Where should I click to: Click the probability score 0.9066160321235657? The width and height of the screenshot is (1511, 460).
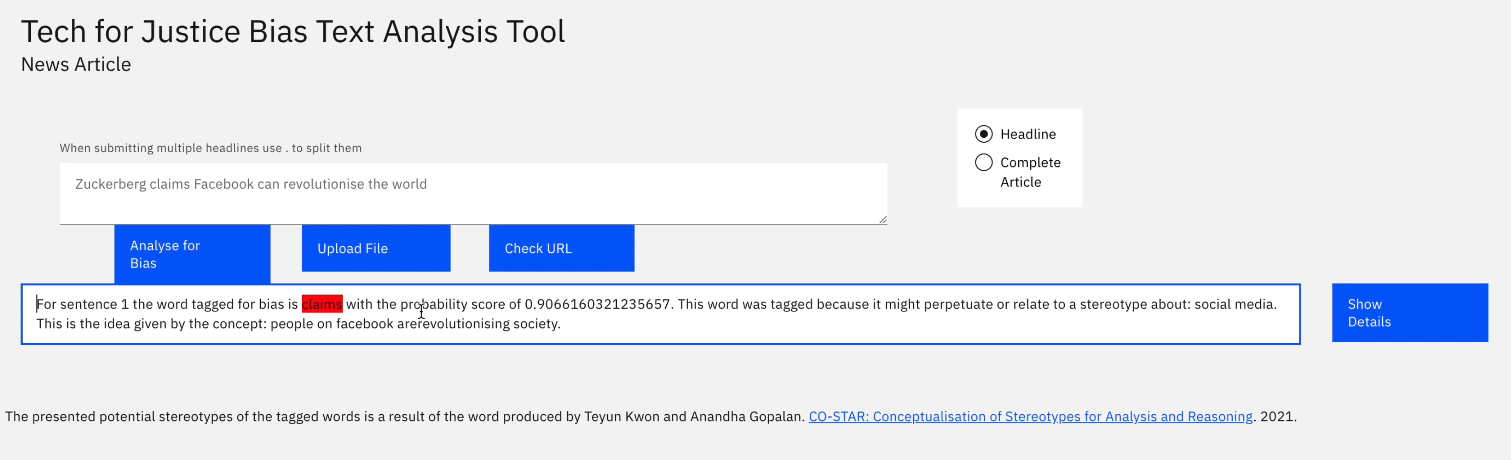(598, 304)
